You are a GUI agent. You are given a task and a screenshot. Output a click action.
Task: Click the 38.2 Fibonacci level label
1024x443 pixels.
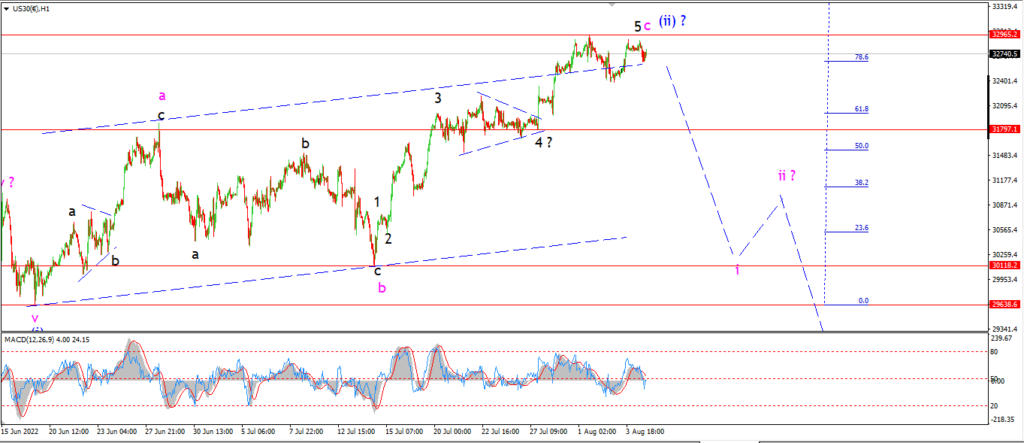point(862,183)
